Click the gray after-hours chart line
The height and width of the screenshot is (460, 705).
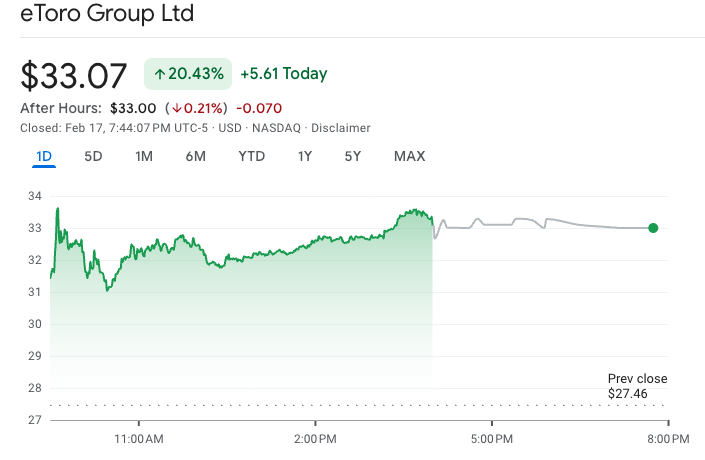580,226
